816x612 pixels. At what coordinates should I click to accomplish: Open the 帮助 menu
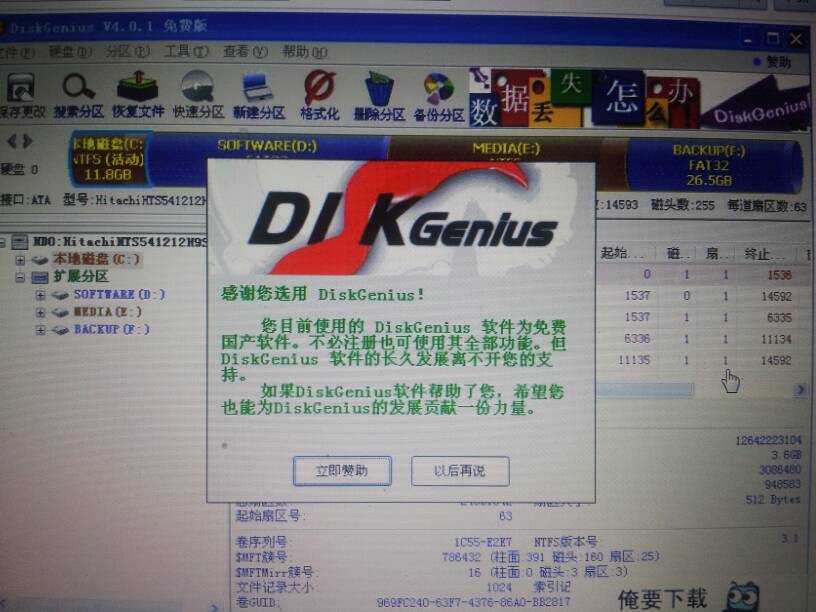304,52
